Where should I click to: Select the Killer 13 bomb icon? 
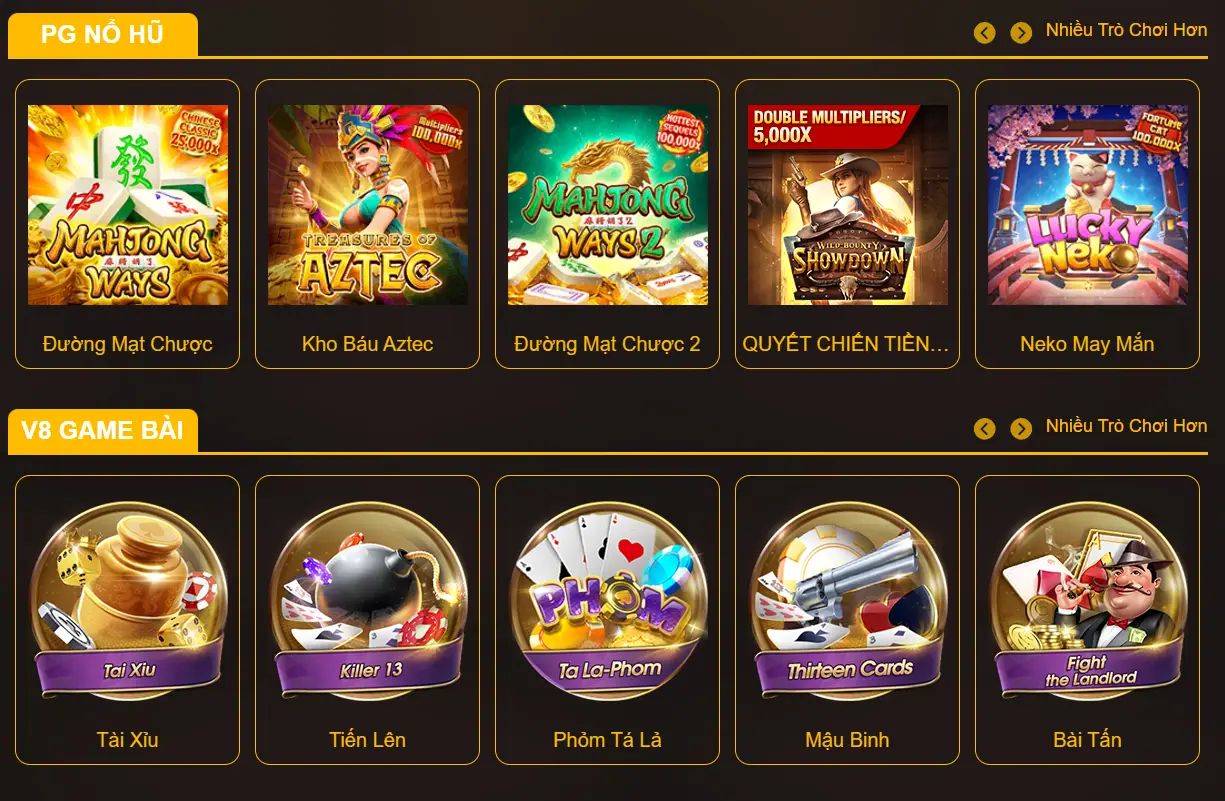coord(368,601)
